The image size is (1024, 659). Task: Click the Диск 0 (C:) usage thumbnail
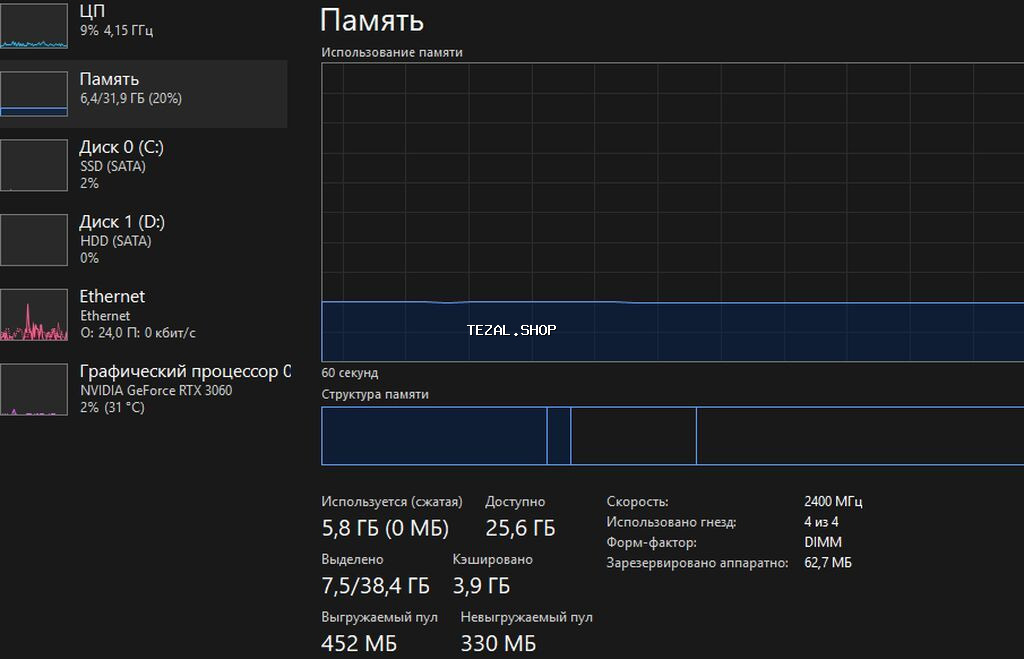34,165
